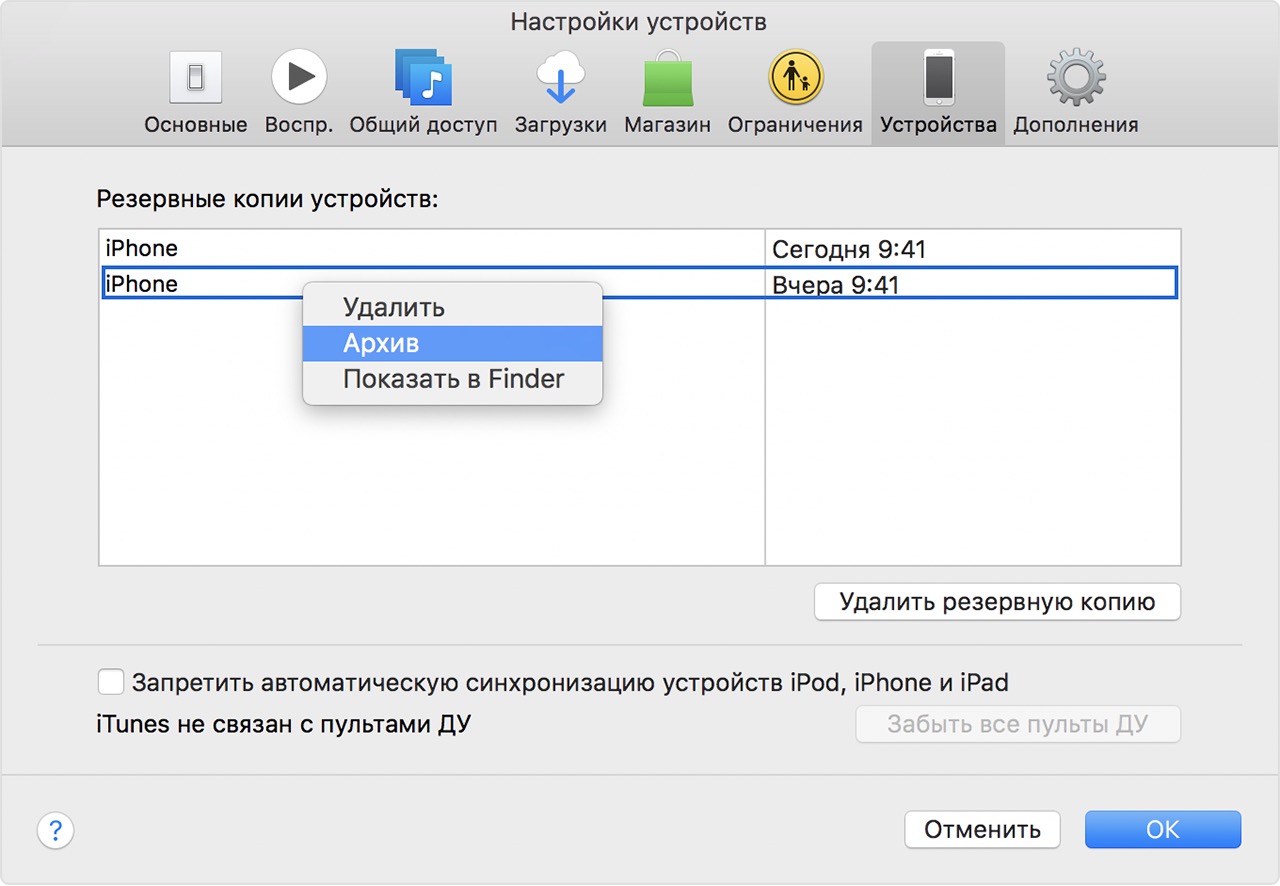Choose Архив in the context menu
Viewport: 1280px width, 886px height.
click(452, 344)
